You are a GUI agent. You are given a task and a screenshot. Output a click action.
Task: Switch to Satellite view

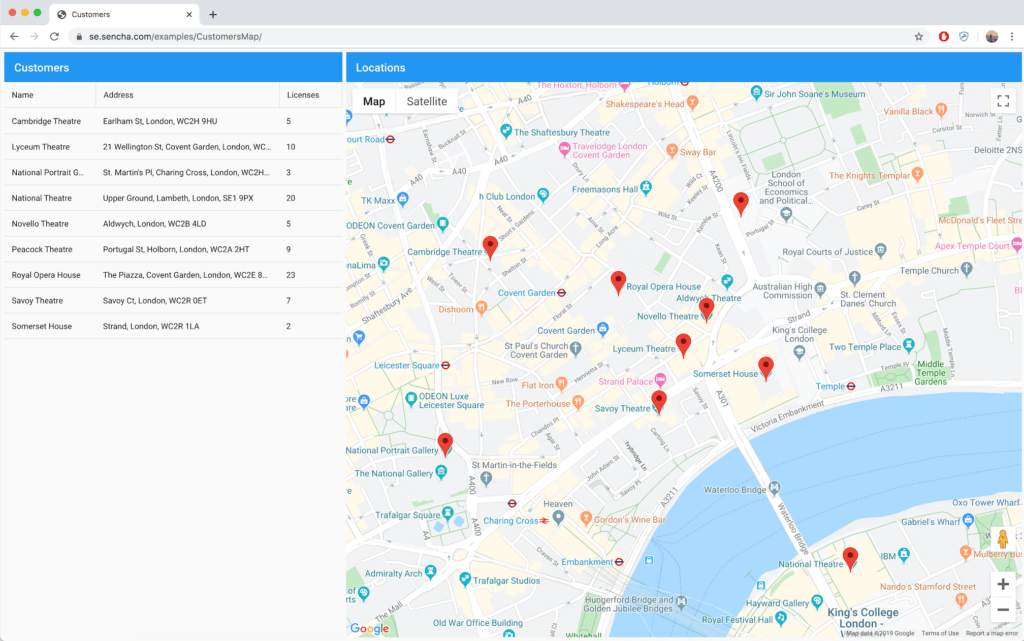428,101
